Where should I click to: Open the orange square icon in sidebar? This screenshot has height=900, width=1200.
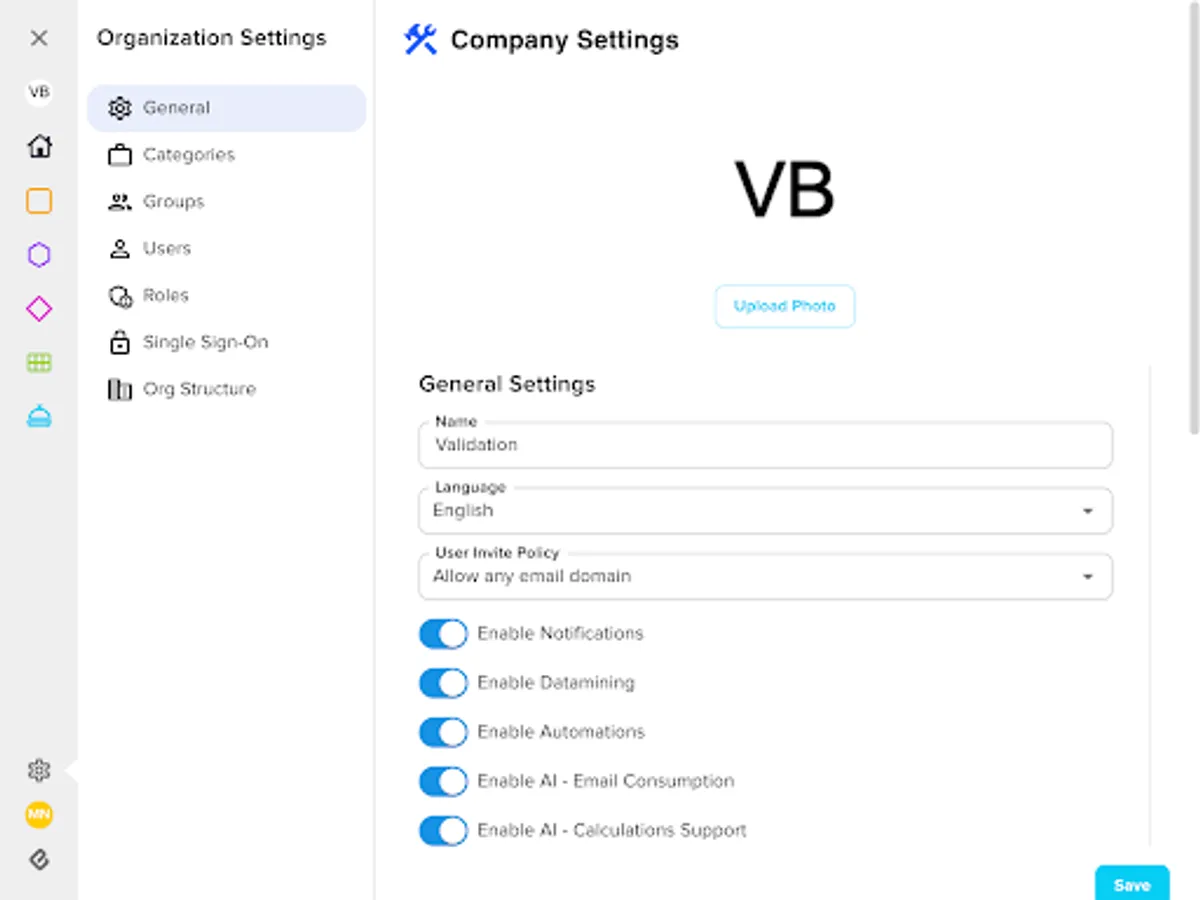[x=39, y=201]
